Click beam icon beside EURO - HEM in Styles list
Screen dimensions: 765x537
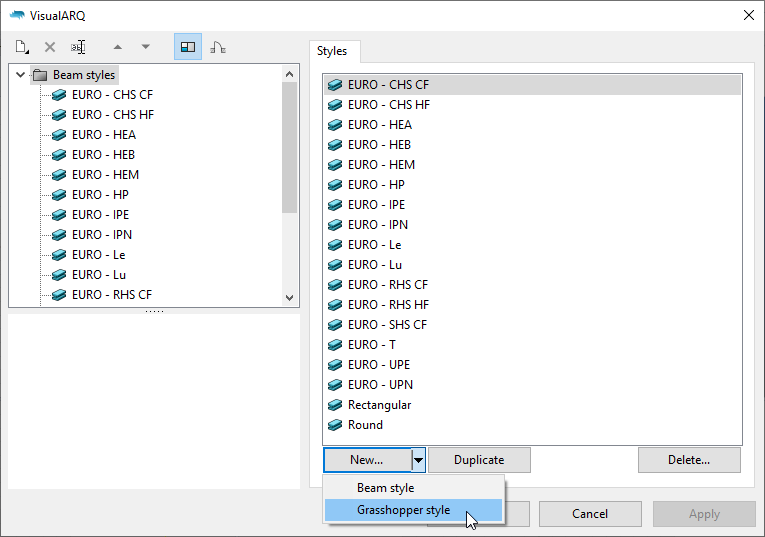pyautogui.click(x=335, y=165)
